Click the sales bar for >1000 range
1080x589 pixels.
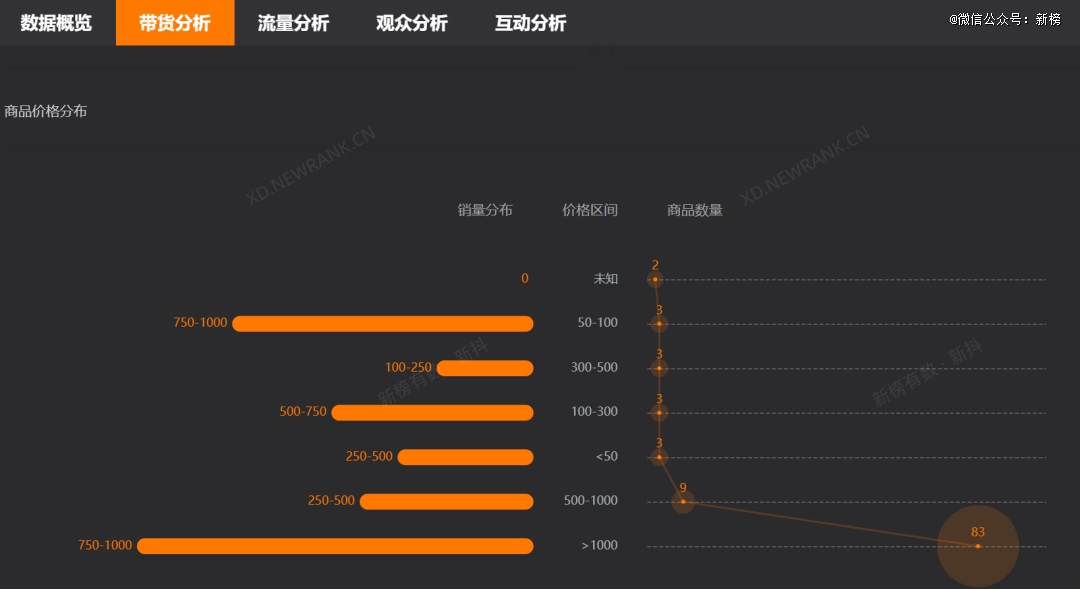(335, 546)
